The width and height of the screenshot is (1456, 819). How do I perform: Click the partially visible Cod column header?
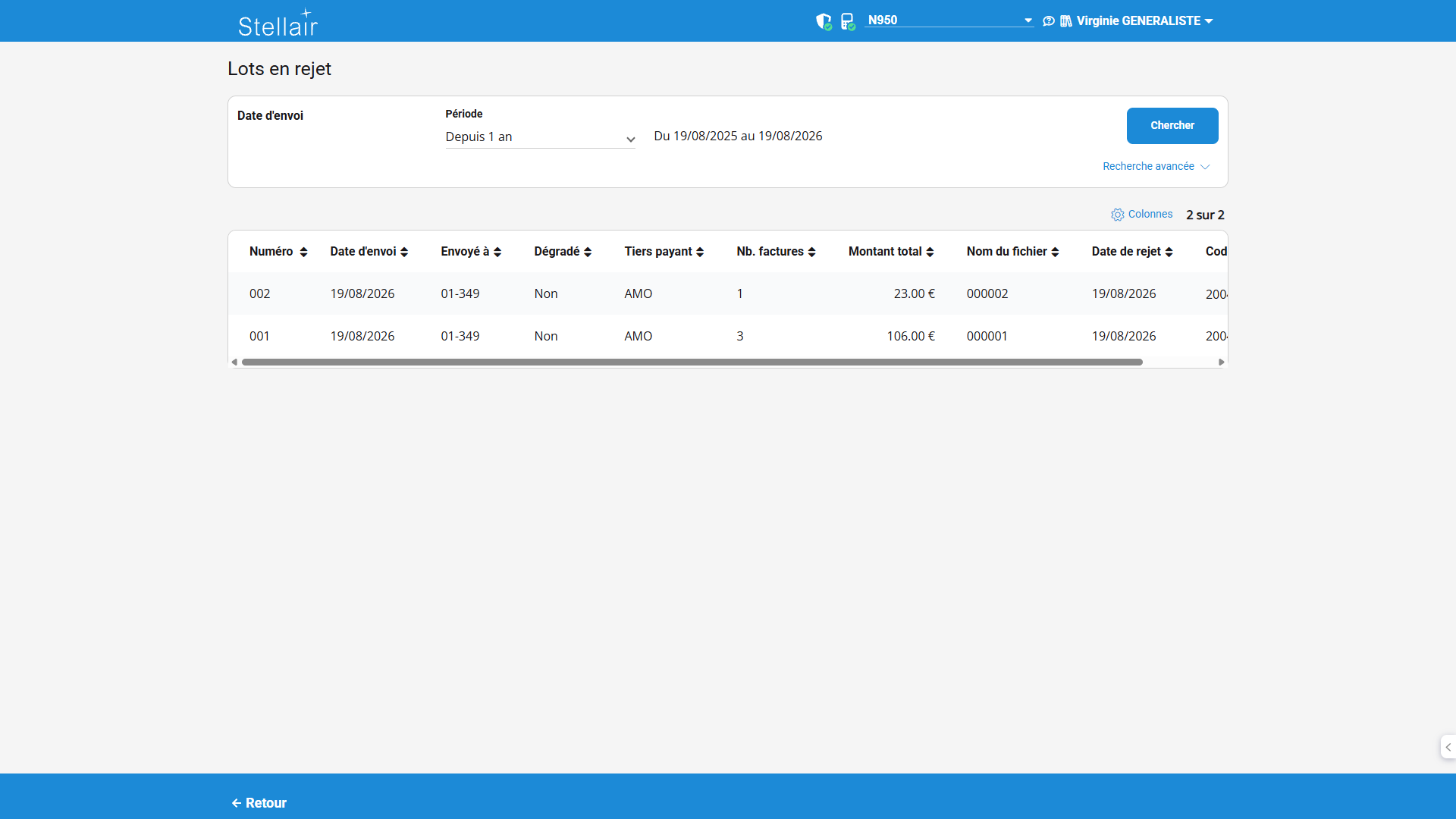(1216, 252)
